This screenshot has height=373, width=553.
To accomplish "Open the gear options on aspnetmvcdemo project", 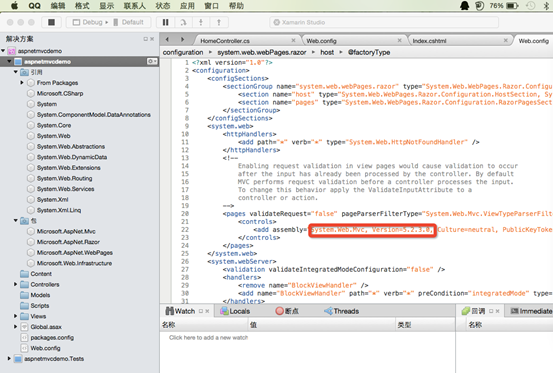I will coord(152,61).
